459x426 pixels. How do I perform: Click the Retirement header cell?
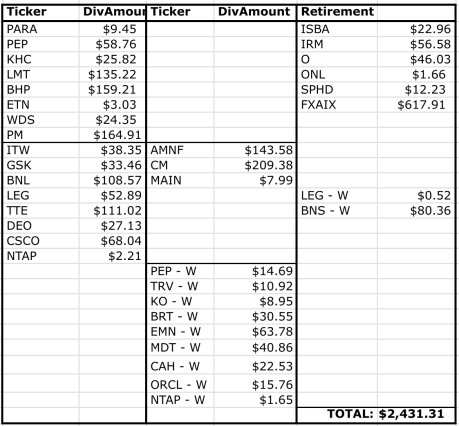coord(337,12)
